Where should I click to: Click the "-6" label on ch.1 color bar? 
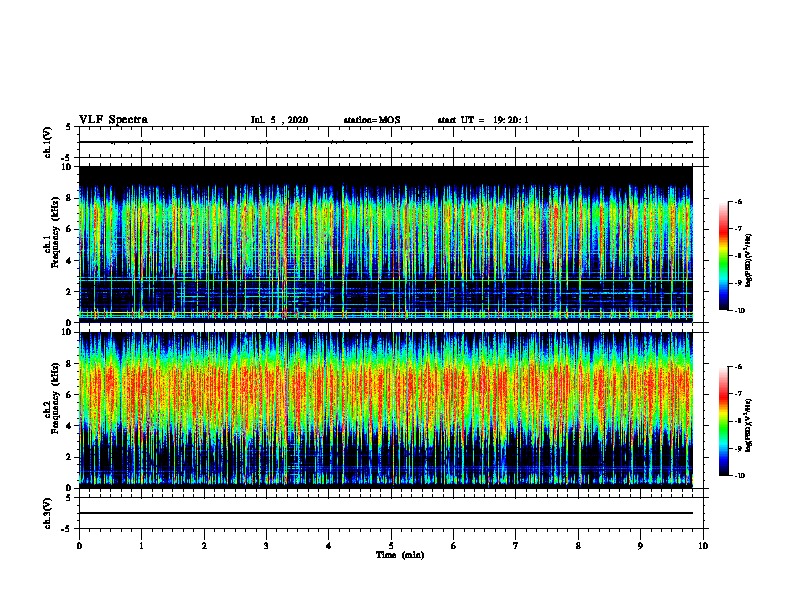click(738, 201)
